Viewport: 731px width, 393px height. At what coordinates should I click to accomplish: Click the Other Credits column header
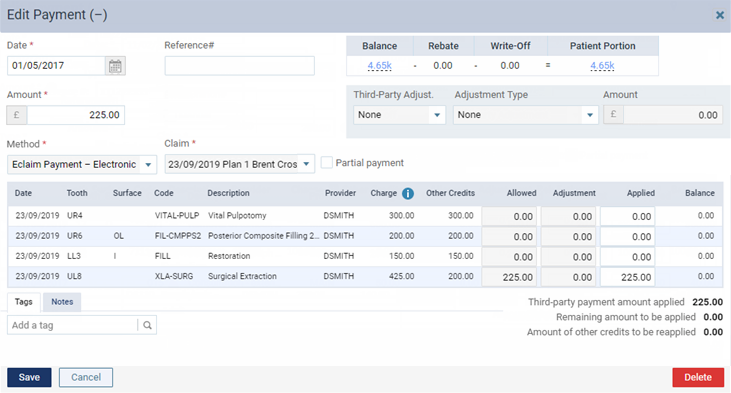click(x=450, y=193)
